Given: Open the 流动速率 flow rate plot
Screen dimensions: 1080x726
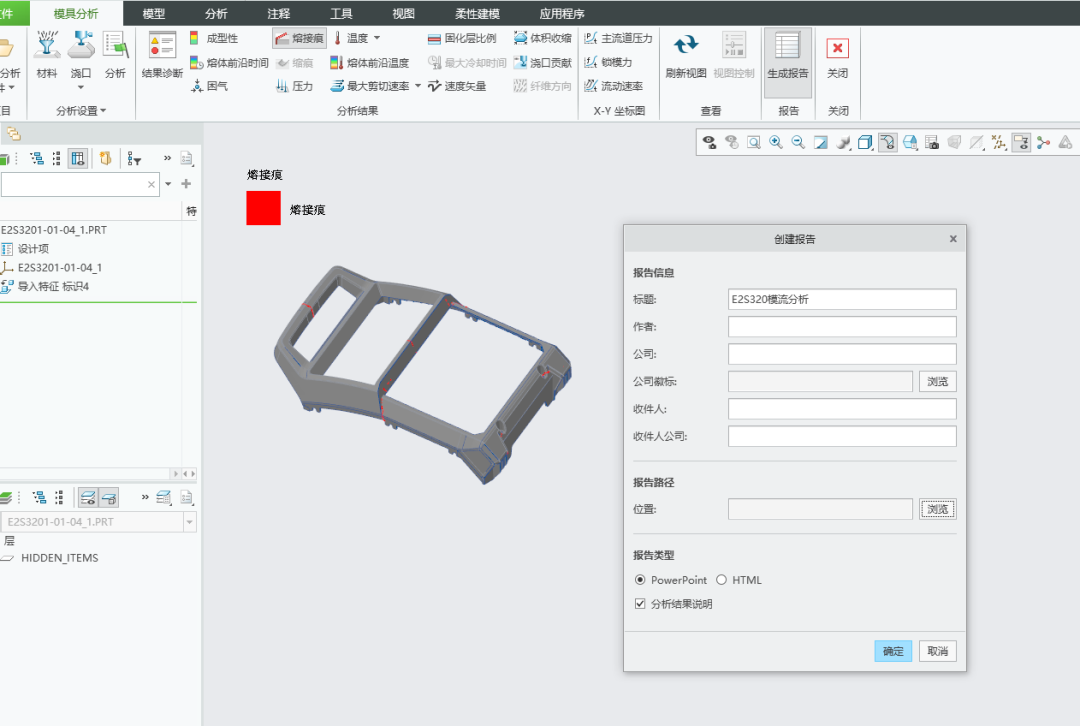Looking at the screenshot, I should click(x=613, y=86).
